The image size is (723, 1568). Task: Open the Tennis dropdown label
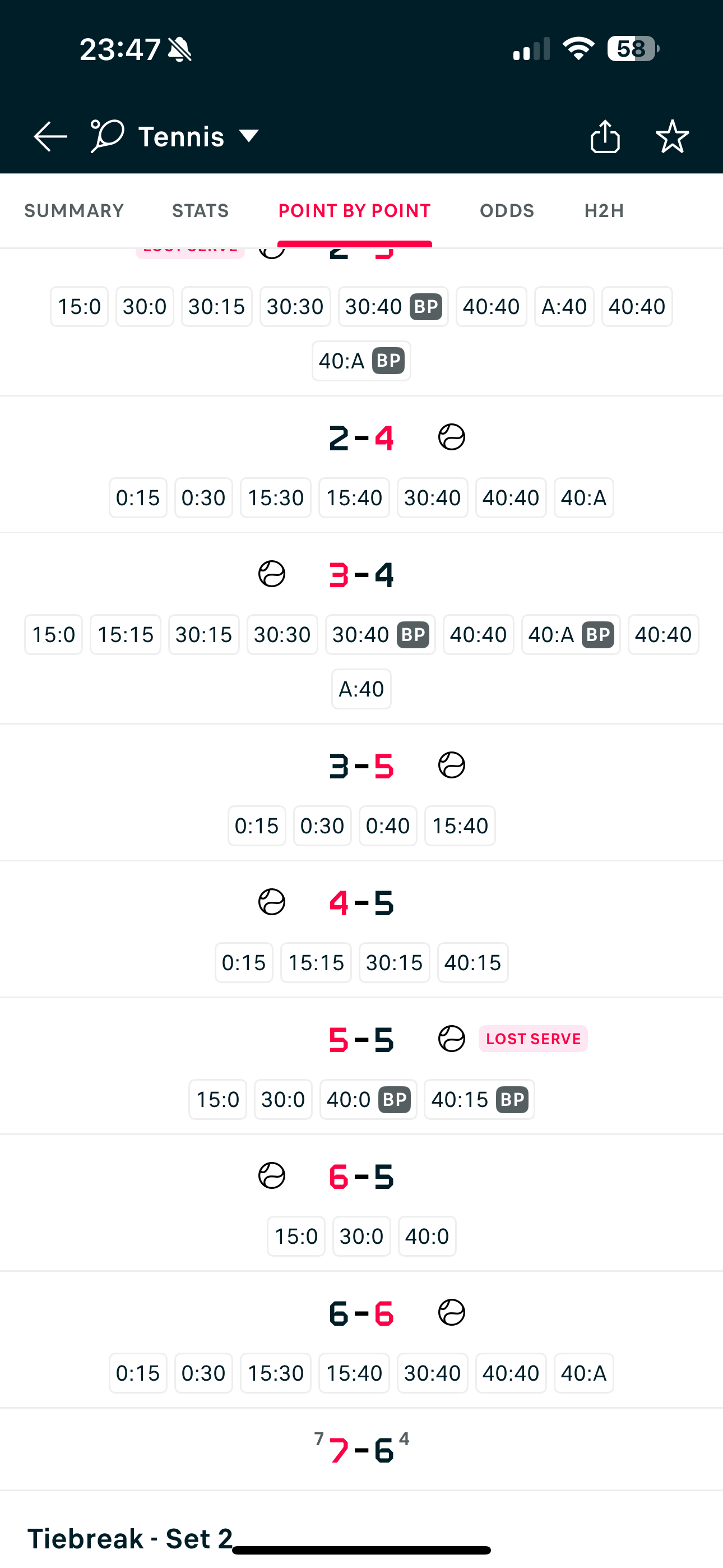[182, 136]
